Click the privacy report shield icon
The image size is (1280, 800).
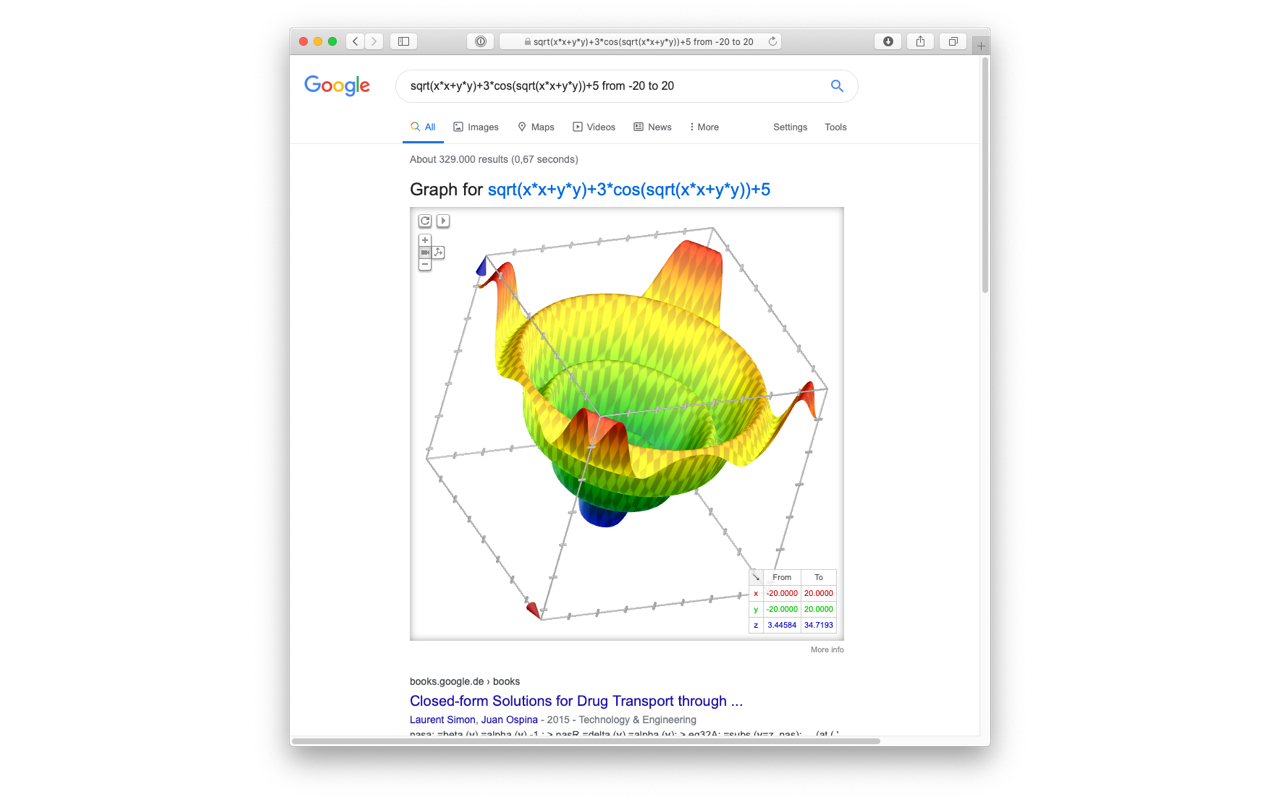click(x=481, y=41)
